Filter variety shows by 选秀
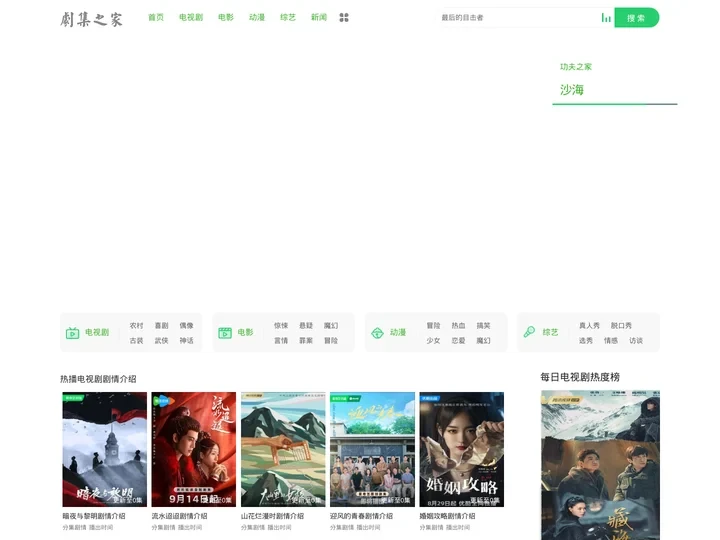This screenshot has height=540, width=720. click(x=585, y=341)
